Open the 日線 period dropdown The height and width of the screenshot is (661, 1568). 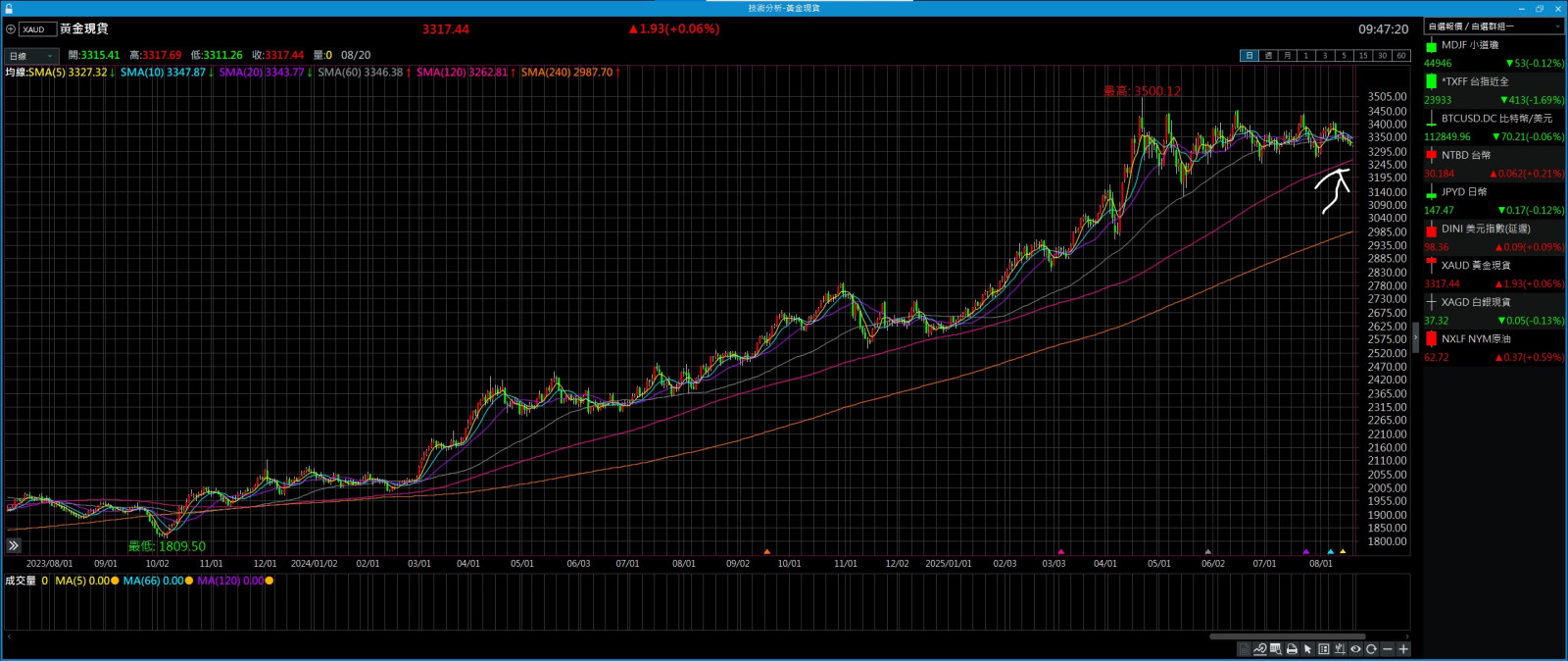(x=30, y=56)
